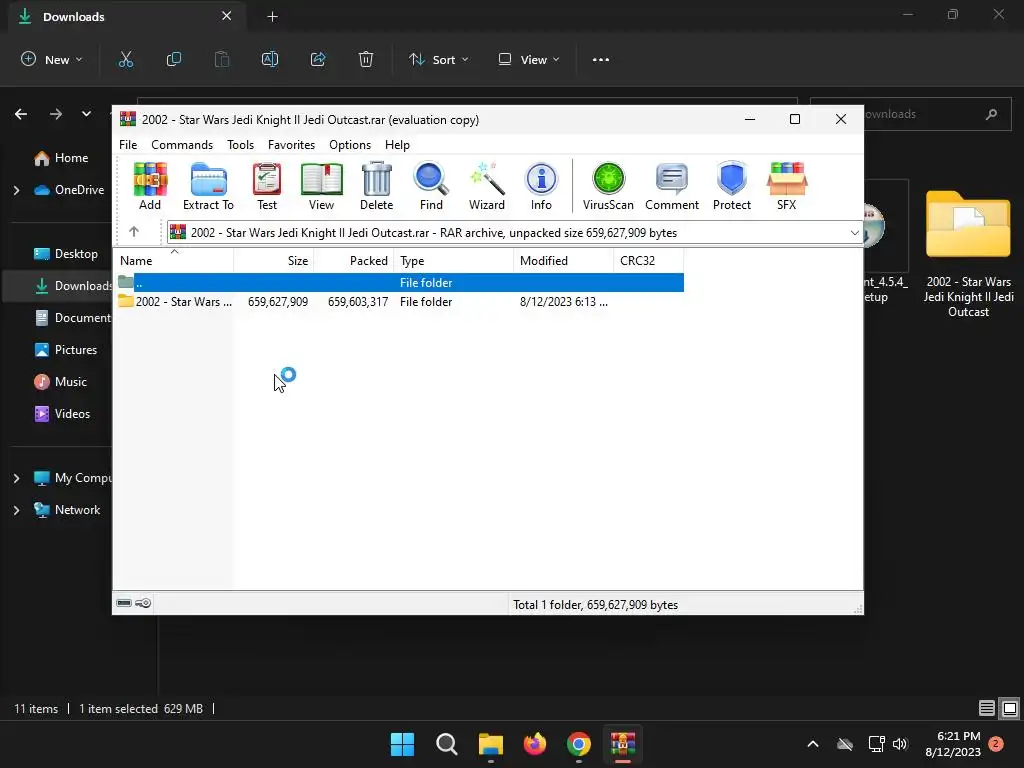The width and height of the screenshot is (1024, 768).
Task: Click the key password icon in status bar
Action: coord(143,603)
